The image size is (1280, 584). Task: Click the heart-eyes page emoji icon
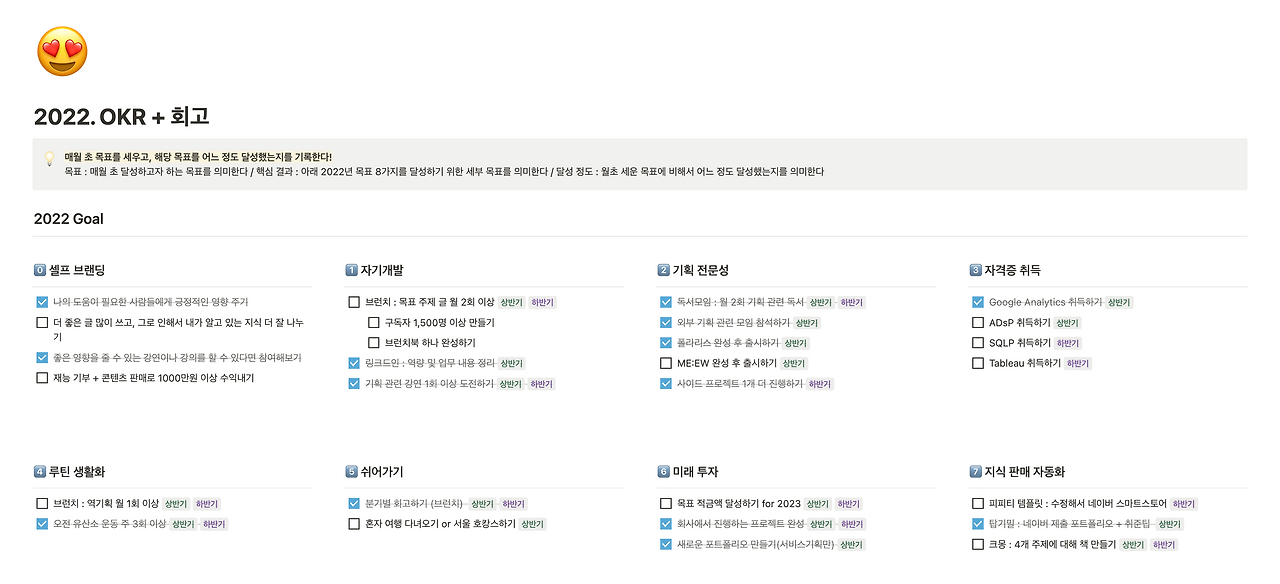pos(60,50)
